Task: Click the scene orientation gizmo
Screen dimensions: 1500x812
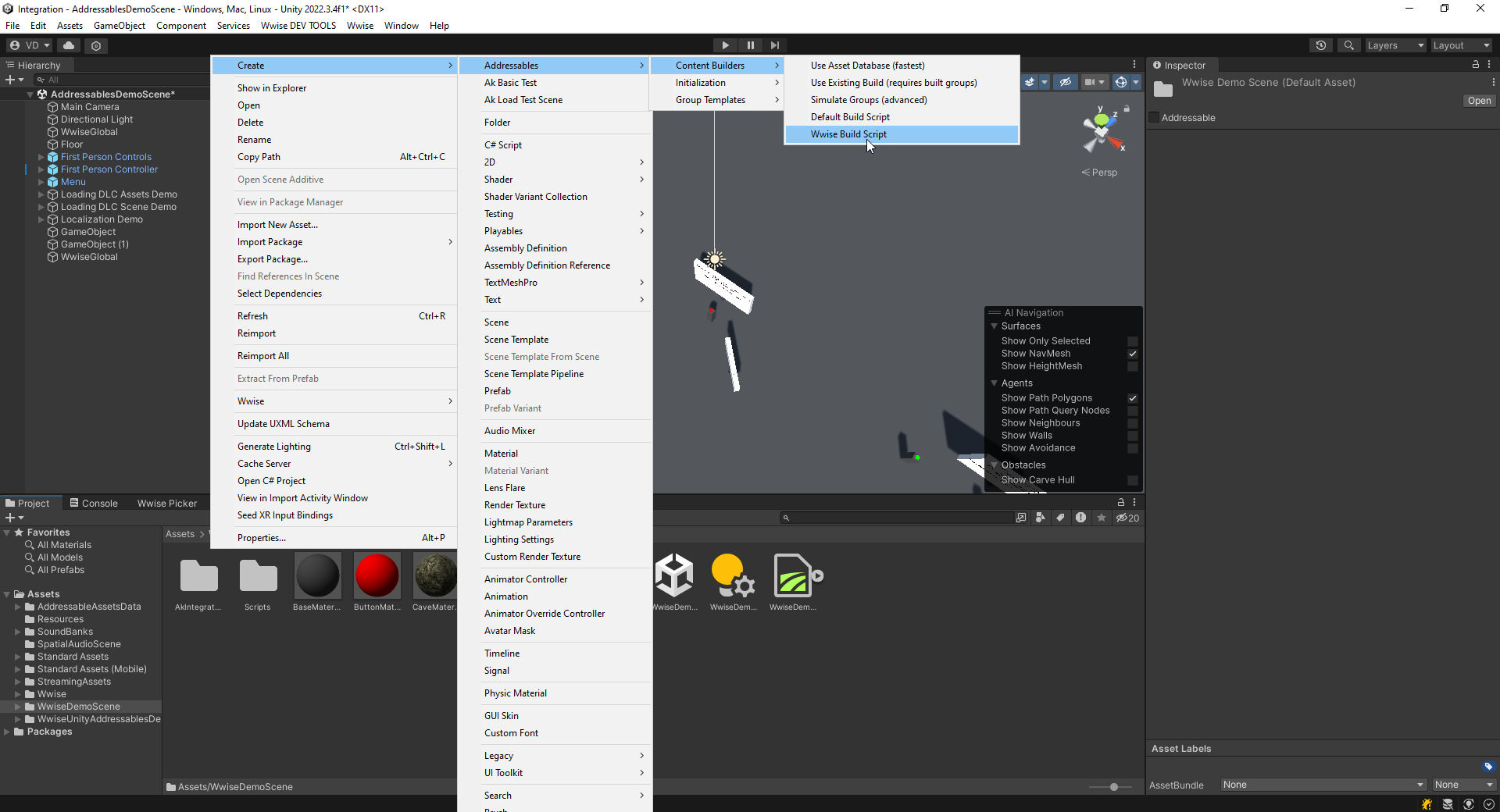Action: (x=1102, y=133)
